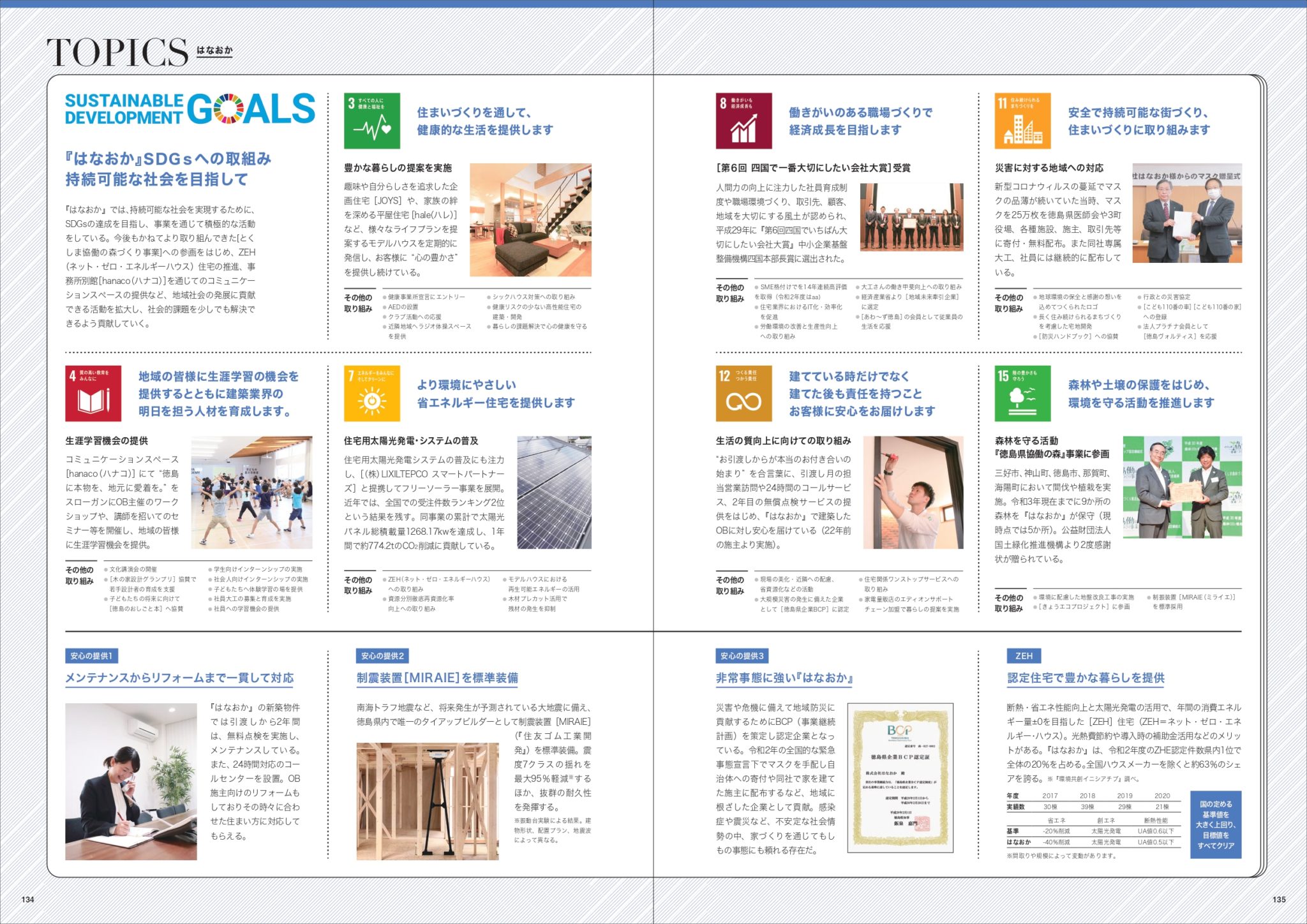The image size is (1307, 924).
Task: Click SDG 8 economic growth icon
Action: 743,121
